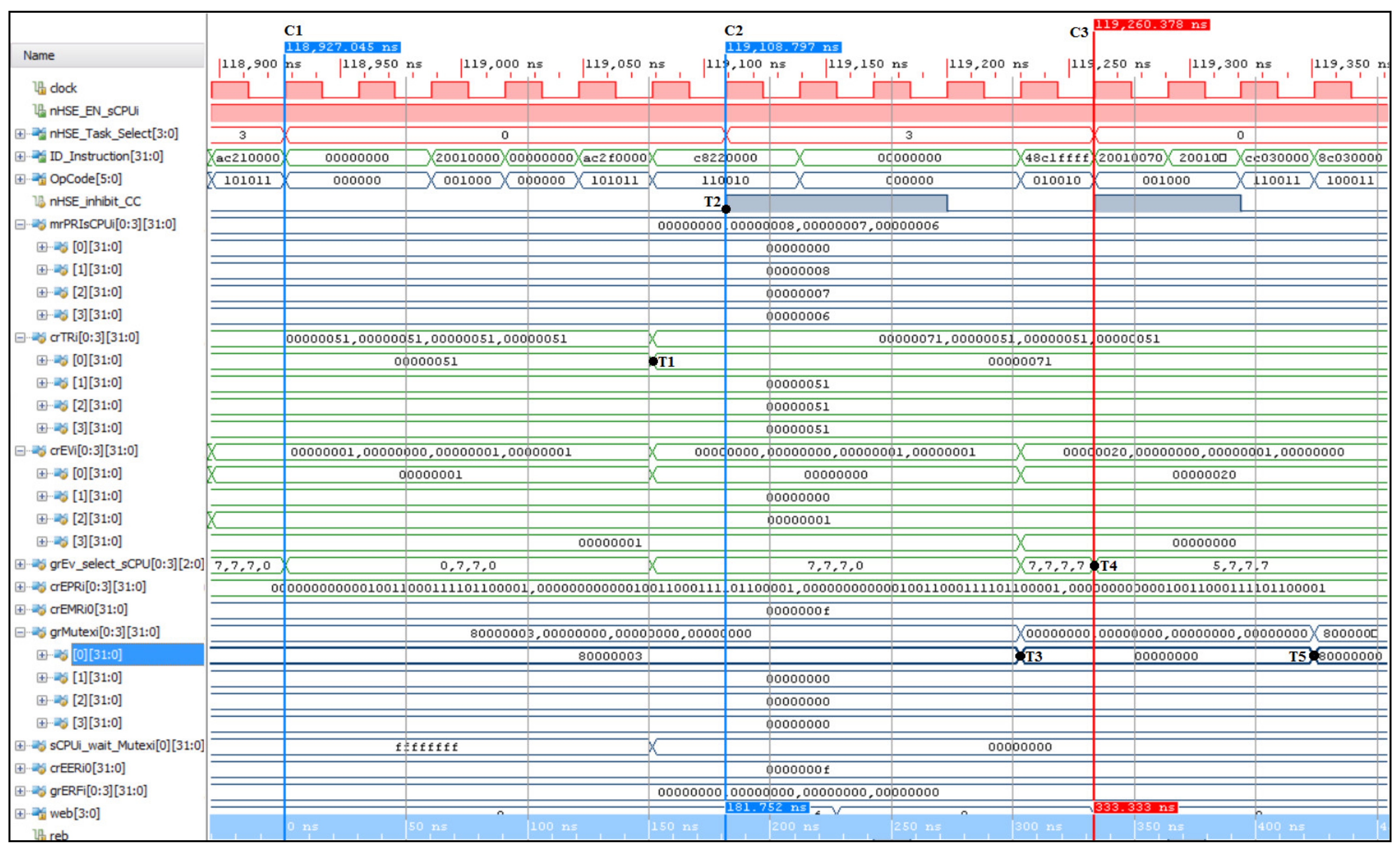The width and height of the screenshot is (1400, 851).
Task: Select the highlighted grMutexi [0][31:0] row
Action: point(136,655)
